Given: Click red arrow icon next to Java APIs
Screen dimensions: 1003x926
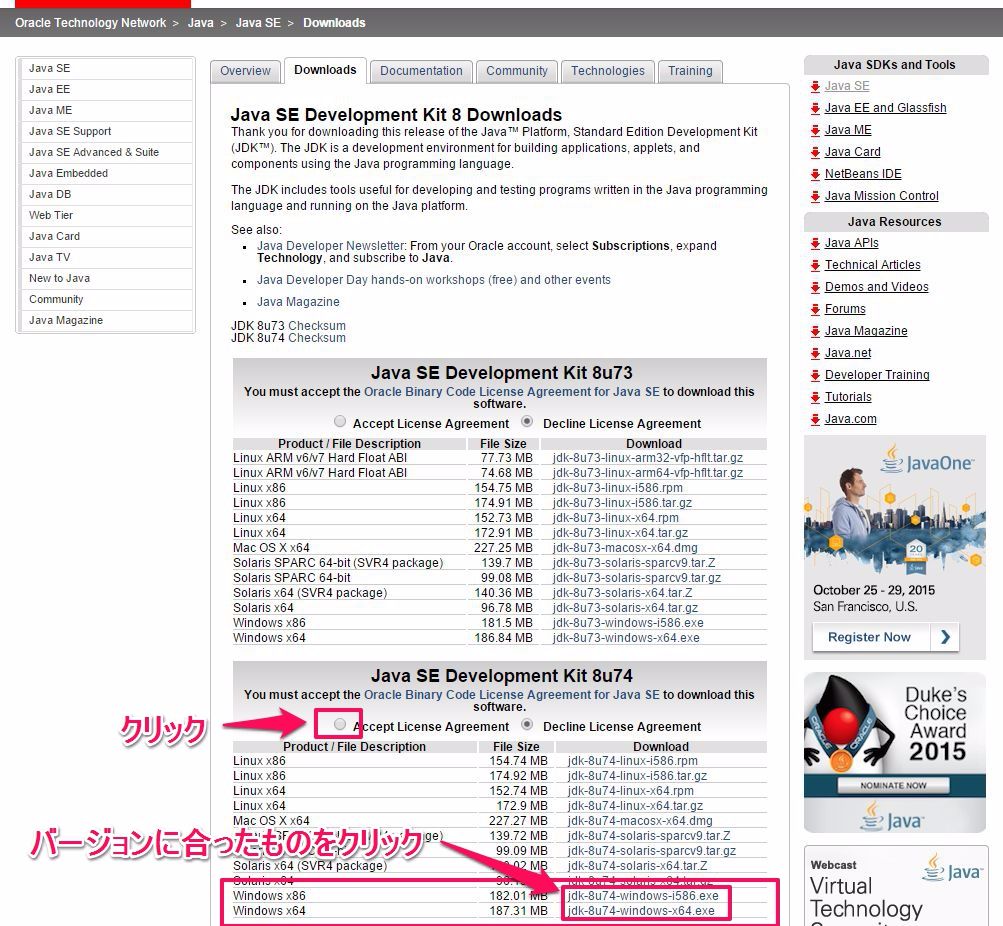Looking at the screenshot, I should pyautogui.click(x=815, y=243).
